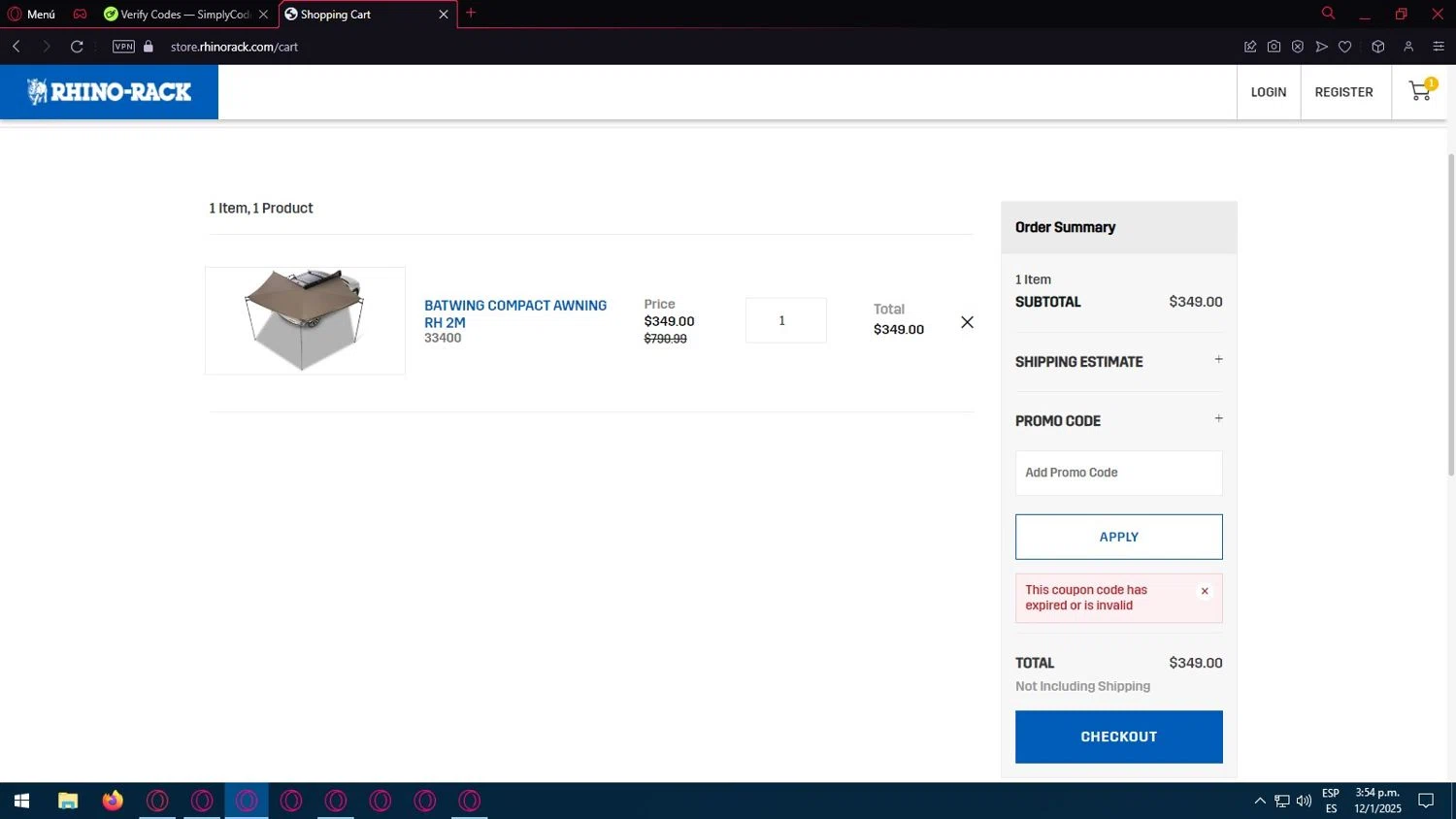Open the Opera Menú button
Screen dimensions: 1456x819
[32, 15]
